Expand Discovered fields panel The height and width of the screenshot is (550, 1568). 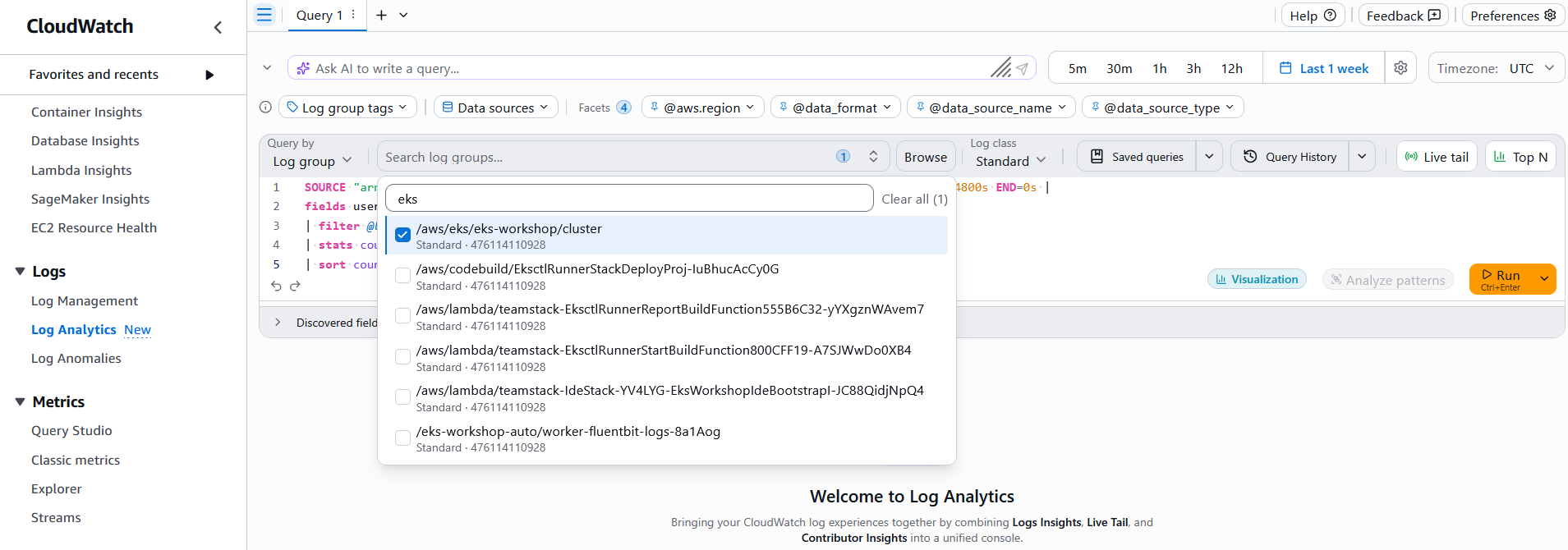(278, 323)
